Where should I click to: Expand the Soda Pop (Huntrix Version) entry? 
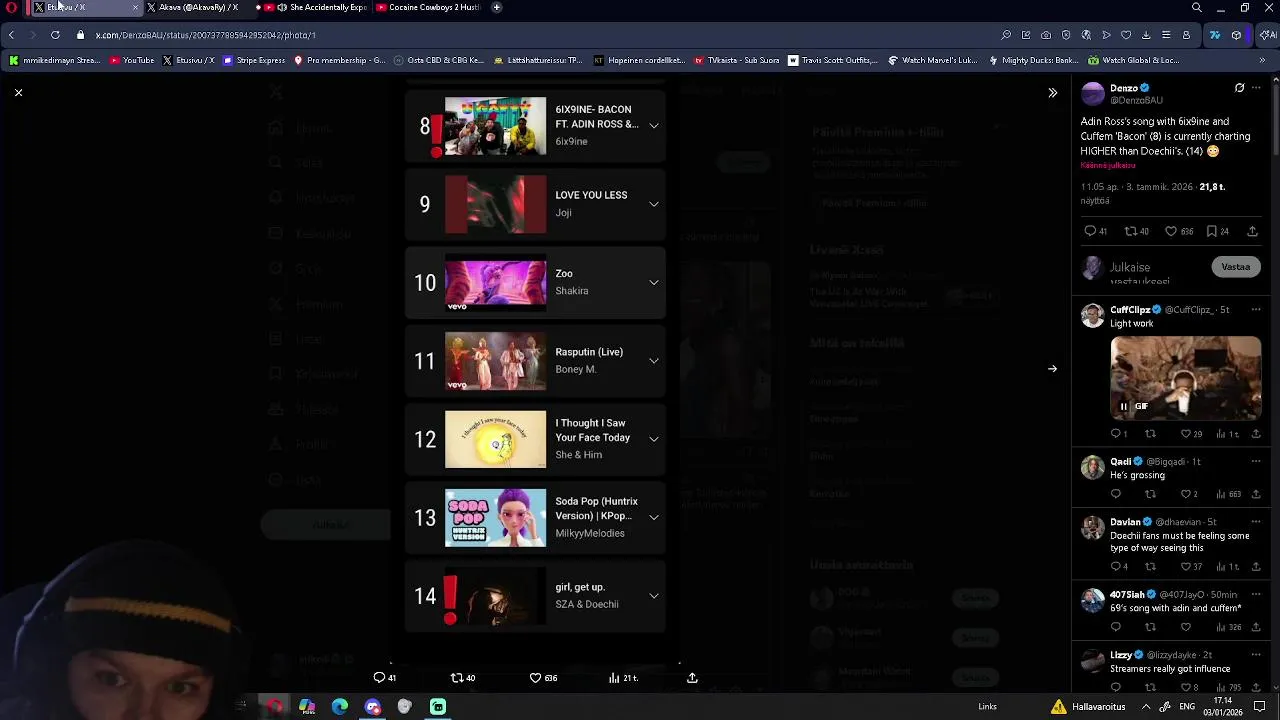click(653, 517)
